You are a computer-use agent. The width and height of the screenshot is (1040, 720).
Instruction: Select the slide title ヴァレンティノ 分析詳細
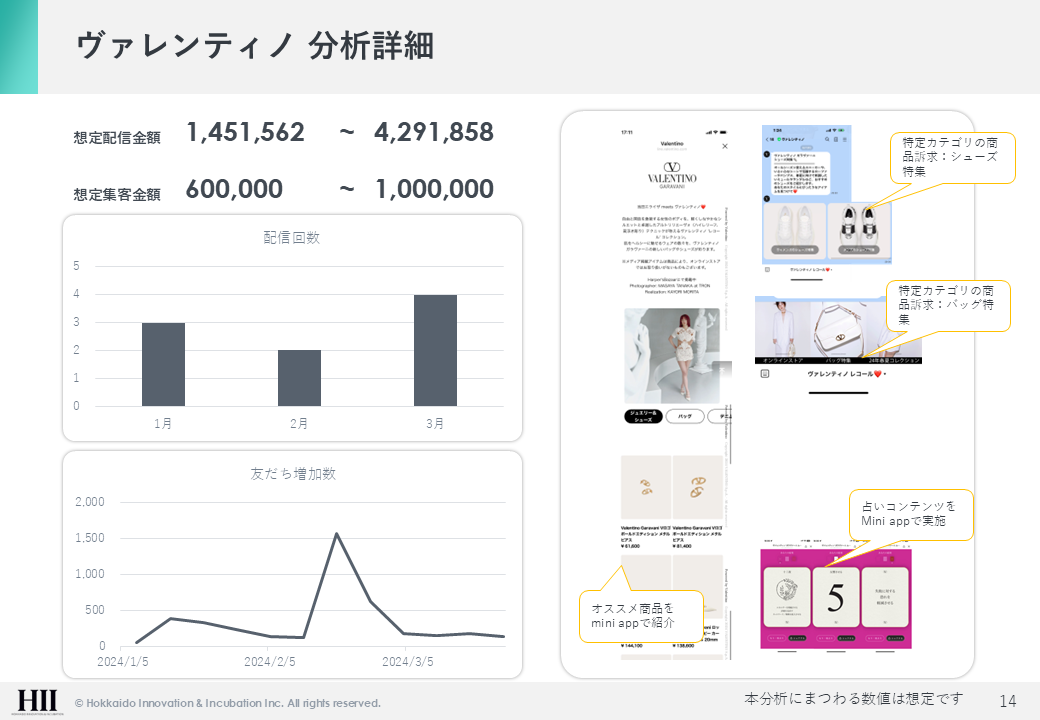tap(255, 46)
